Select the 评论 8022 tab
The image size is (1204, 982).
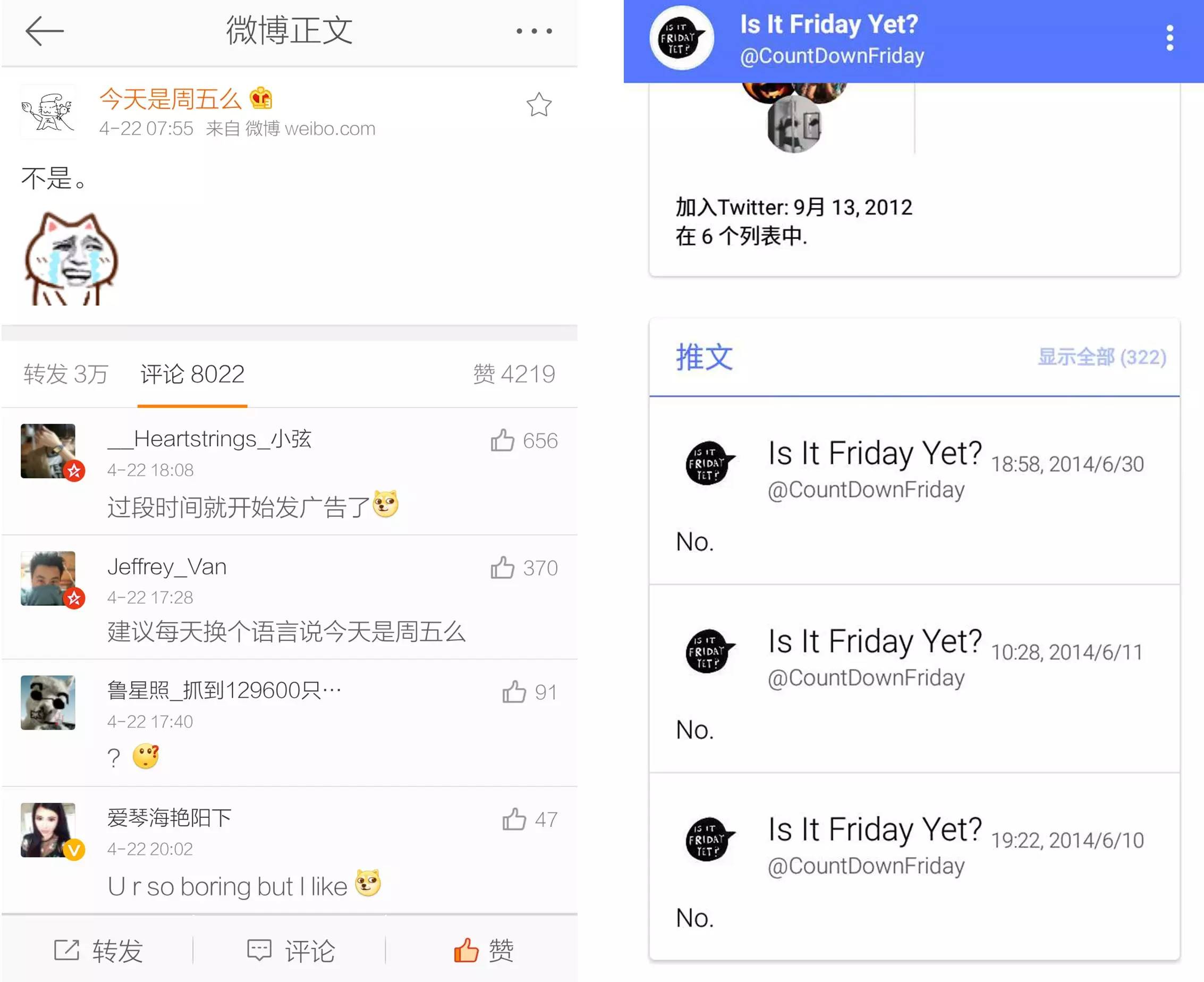[192, 374]
